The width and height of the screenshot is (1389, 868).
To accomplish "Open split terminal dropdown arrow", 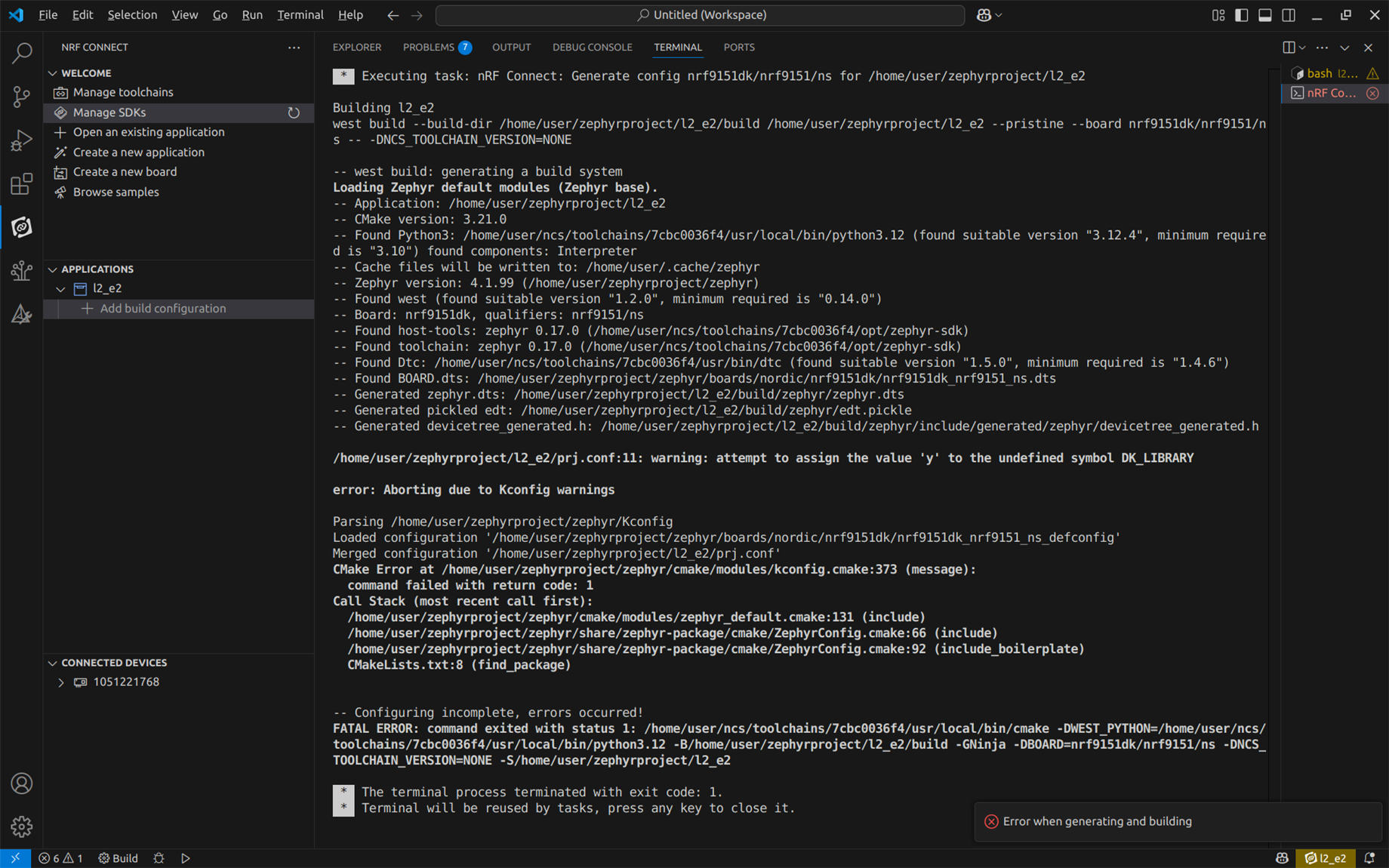I will [1302, 47].
